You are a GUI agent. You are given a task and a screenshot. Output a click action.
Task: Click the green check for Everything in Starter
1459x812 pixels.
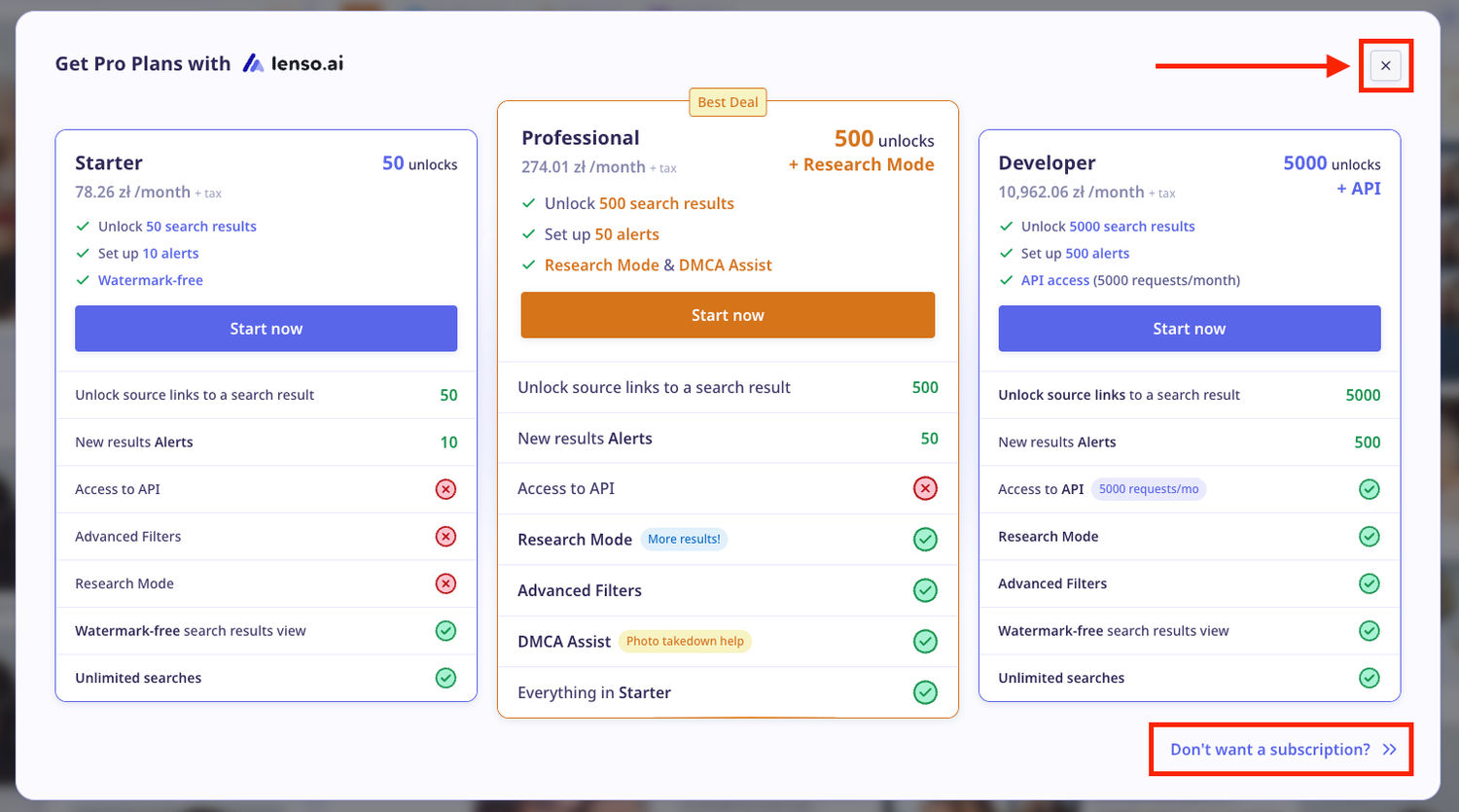click(925, 692)
